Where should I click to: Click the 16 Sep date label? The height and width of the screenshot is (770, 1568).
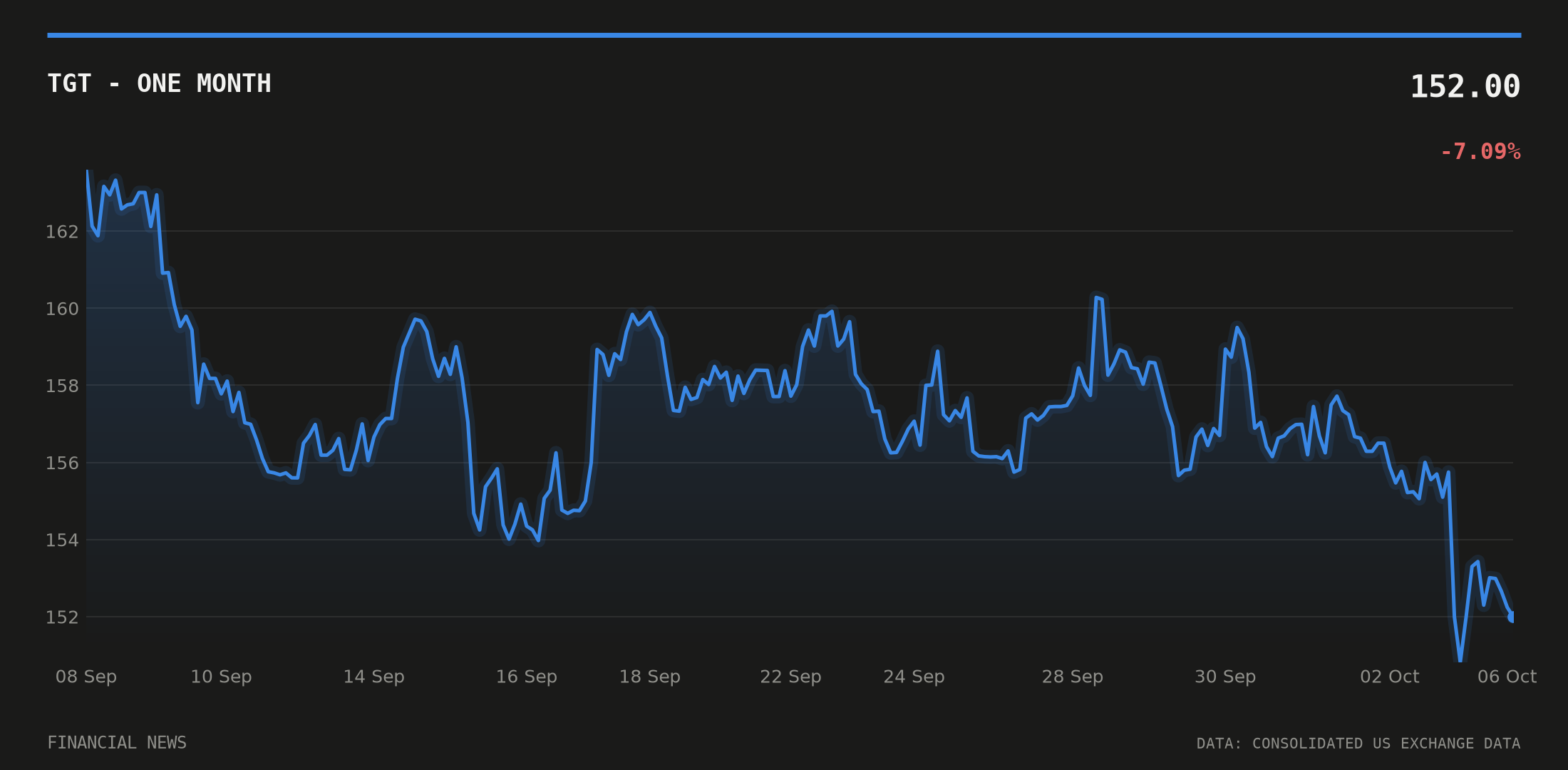526,677
